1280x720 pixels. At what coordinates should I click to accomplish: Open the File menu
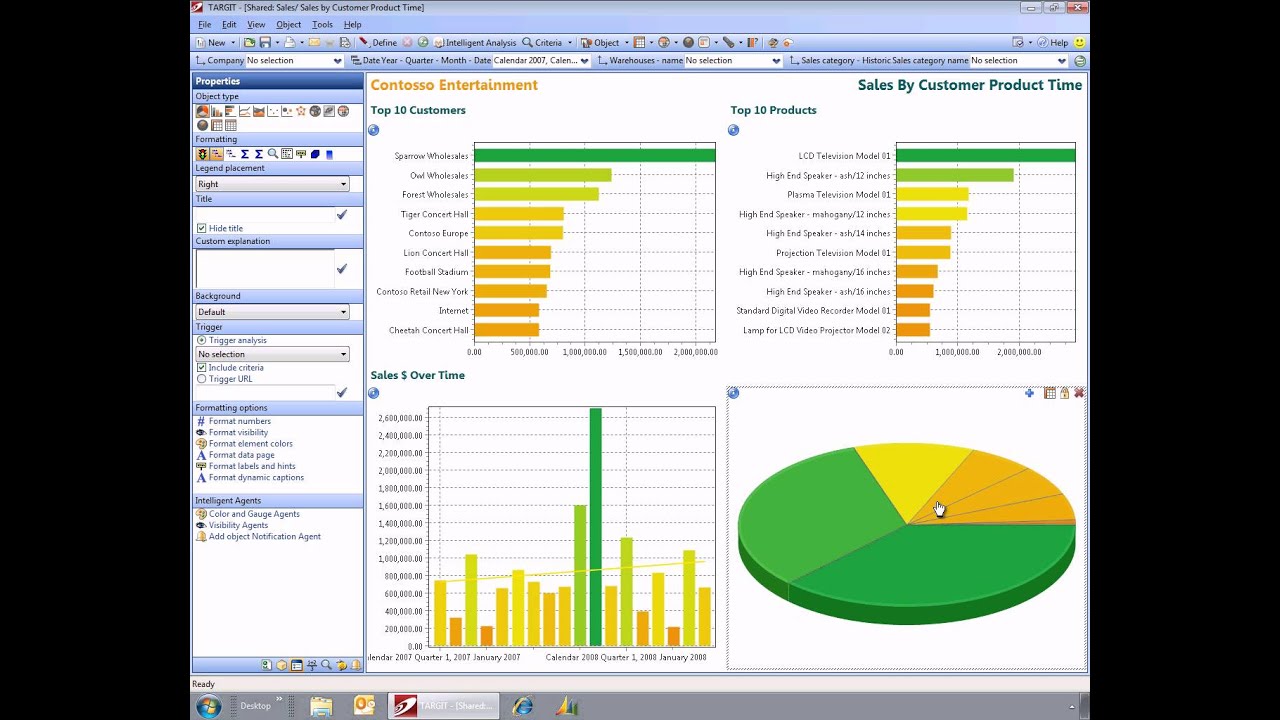(204, 24)
